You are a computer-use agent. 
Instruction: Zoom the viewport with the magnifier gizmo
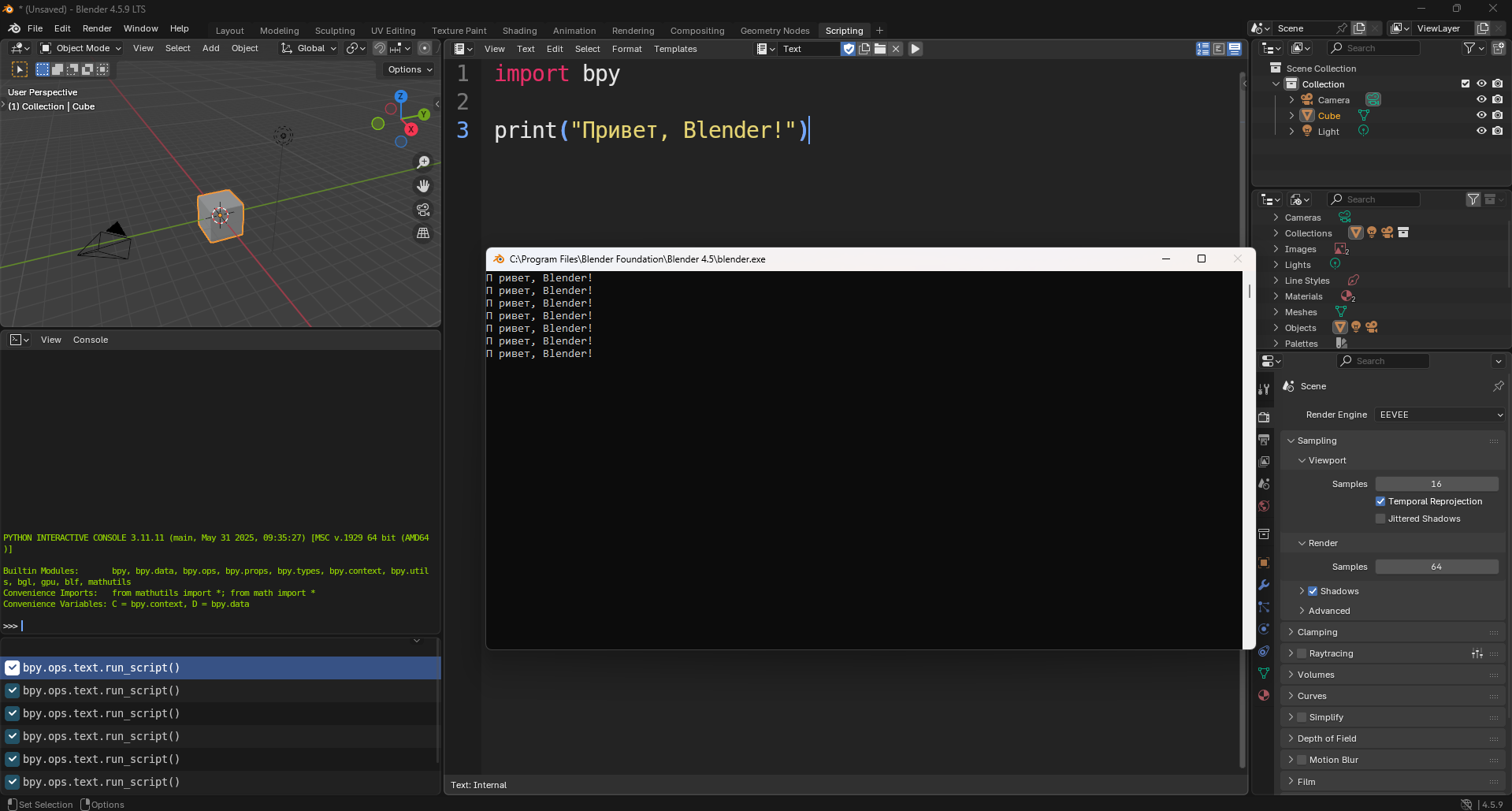423,162
